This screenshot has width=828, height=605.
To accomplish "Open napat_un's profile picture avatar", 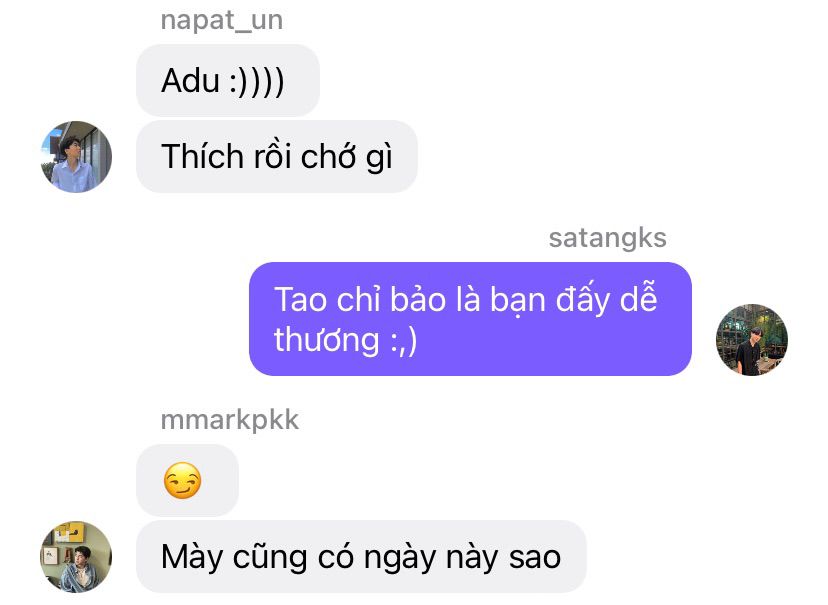I will pyautogui.click(x=76, y=157).
